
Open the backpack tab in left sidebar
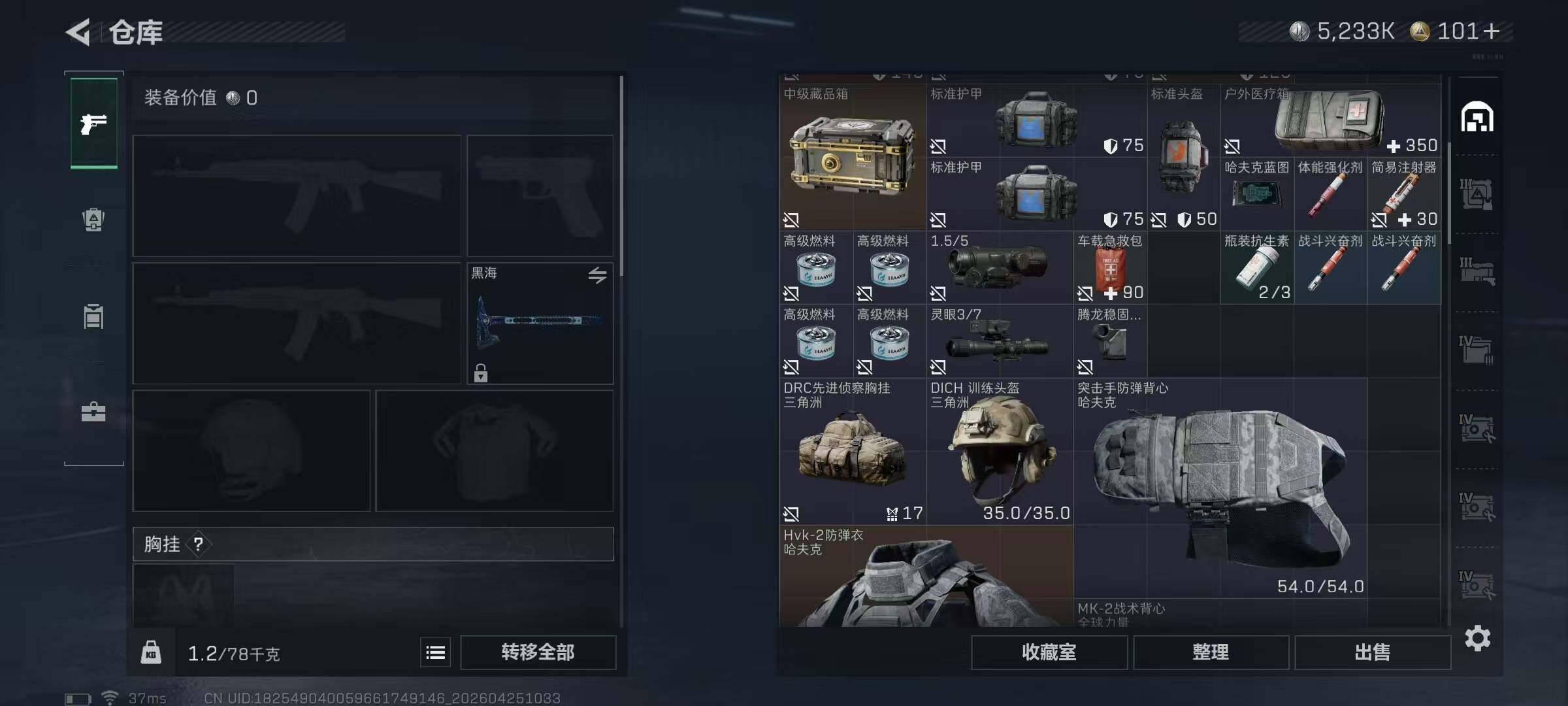click(x=93, y=220)
